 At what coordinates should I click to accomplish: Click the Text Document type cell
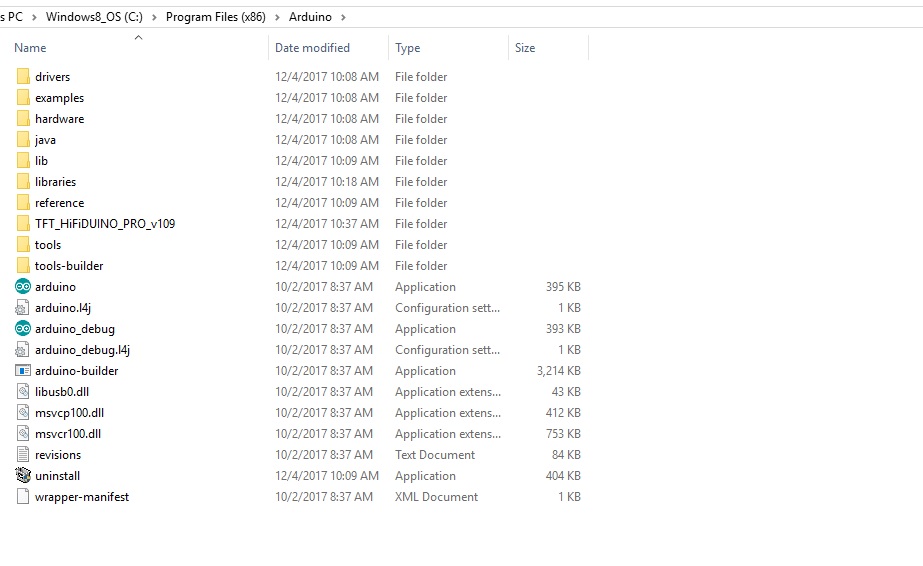pyautogui.click(x=435, y=455)
